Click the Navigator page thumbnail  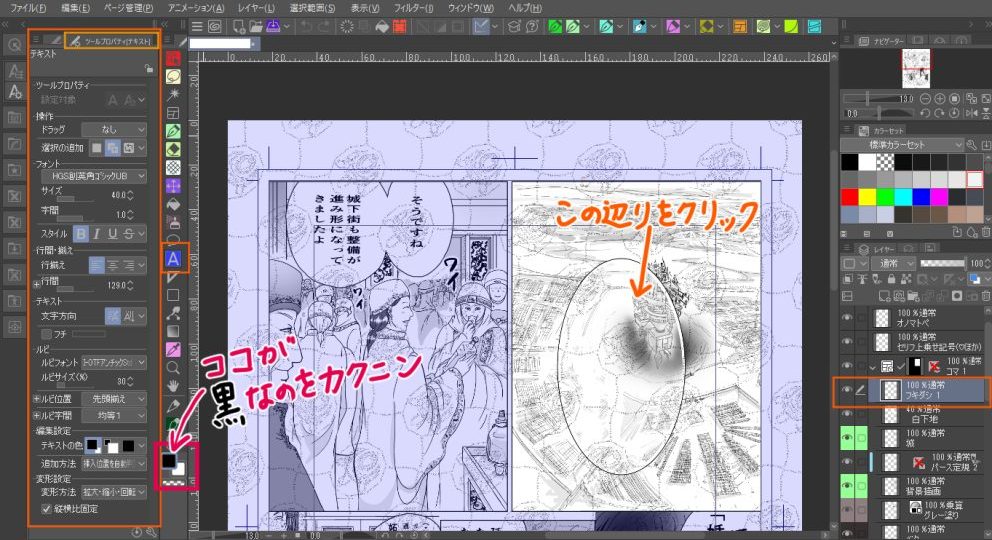coord(915,68)
